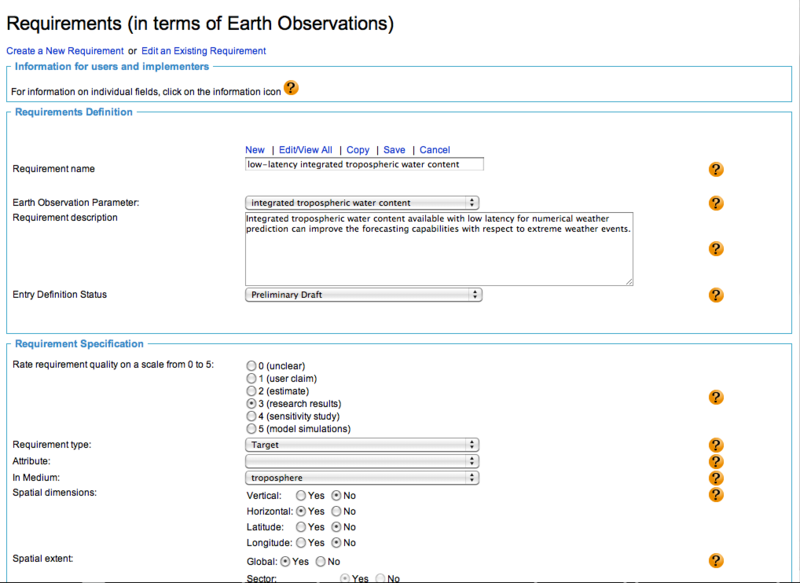Click help icon for requirement quality rating

pyautogui.click(x=715, y=397)
